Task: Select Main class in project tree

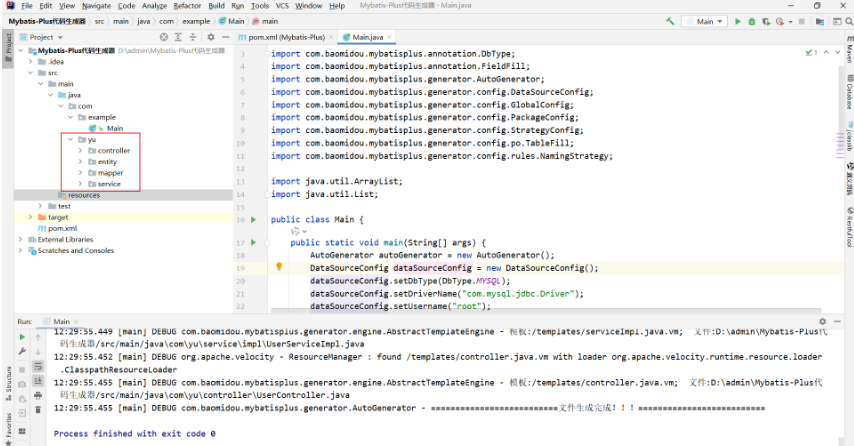Action: pos(114,129)
